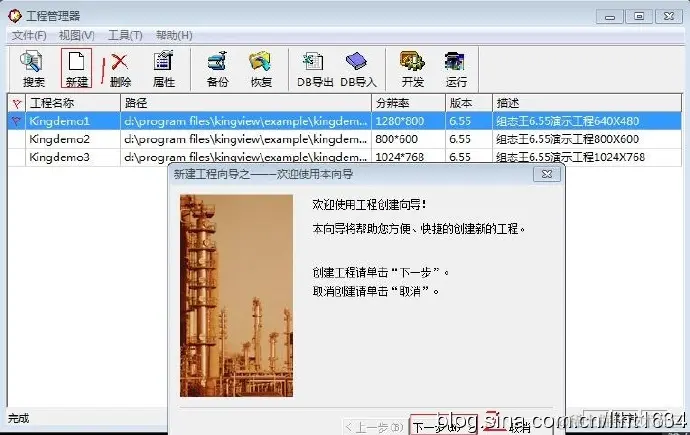Click description 组态王6.55演示工程800X600
This screenshot has width=690, height=435.
click(x=567, y=139)
